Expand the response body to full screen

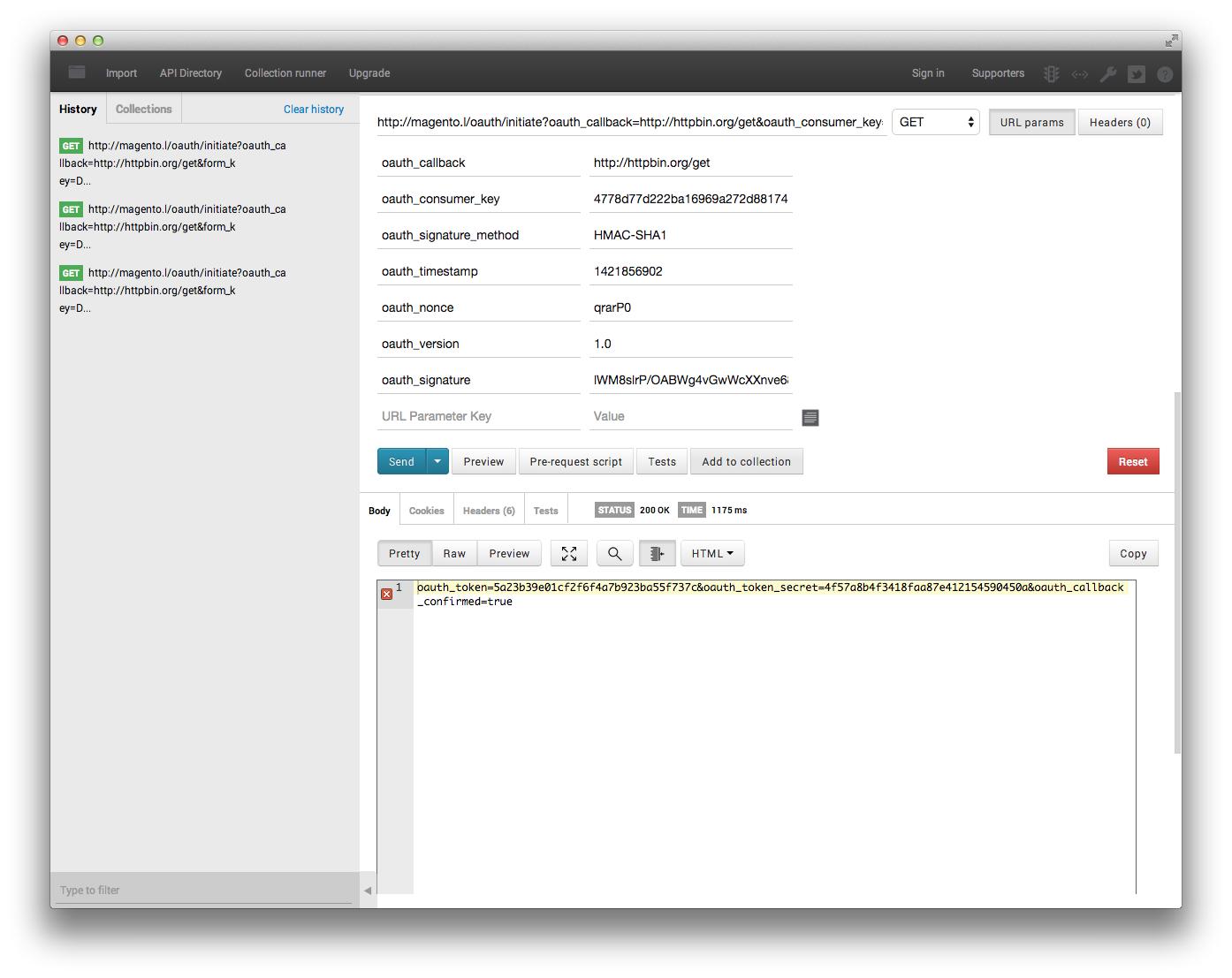click(568, 553)
